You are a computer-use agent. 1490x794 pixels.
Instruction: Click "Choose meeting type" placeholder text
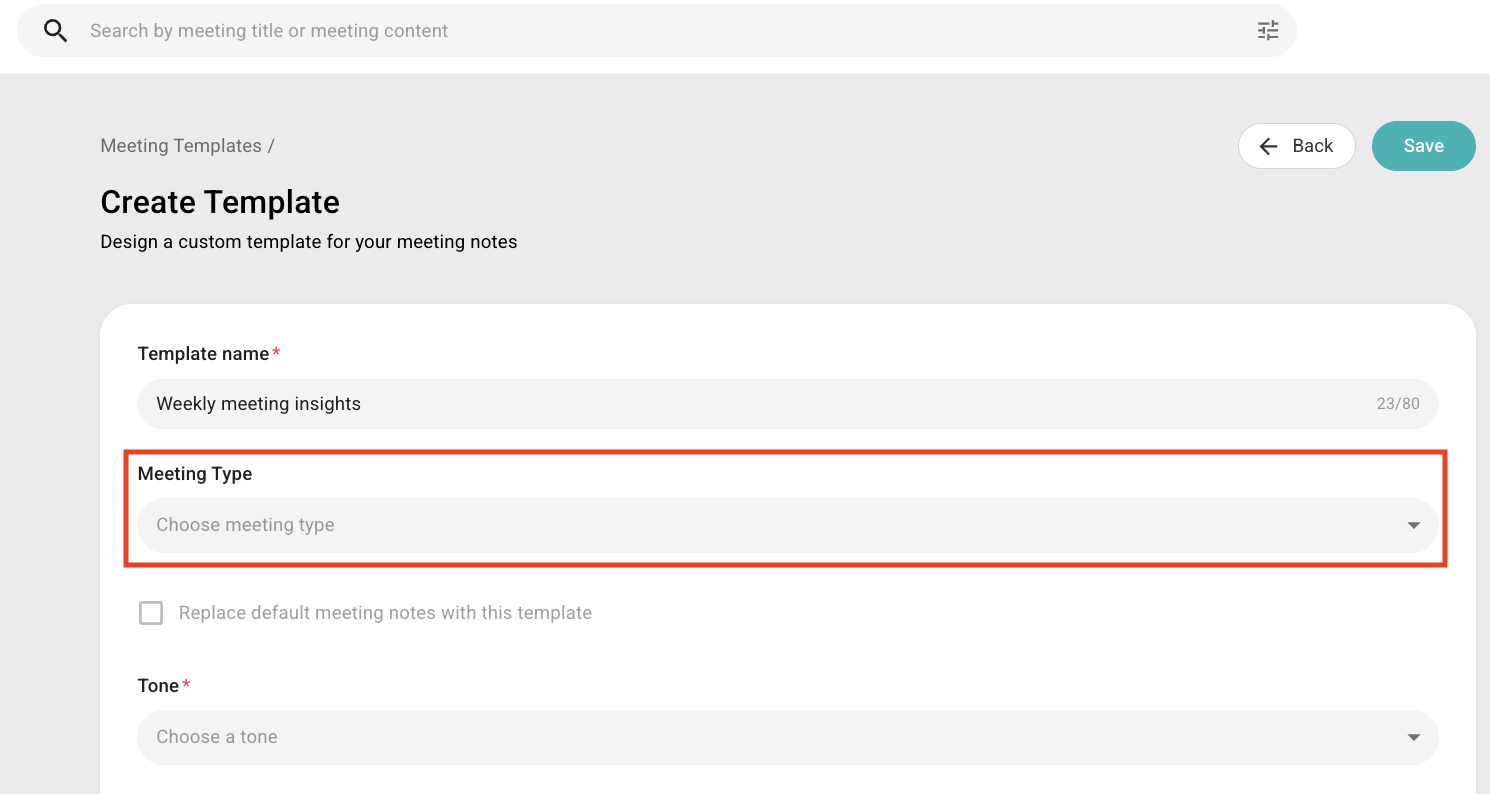click(245, 525)
